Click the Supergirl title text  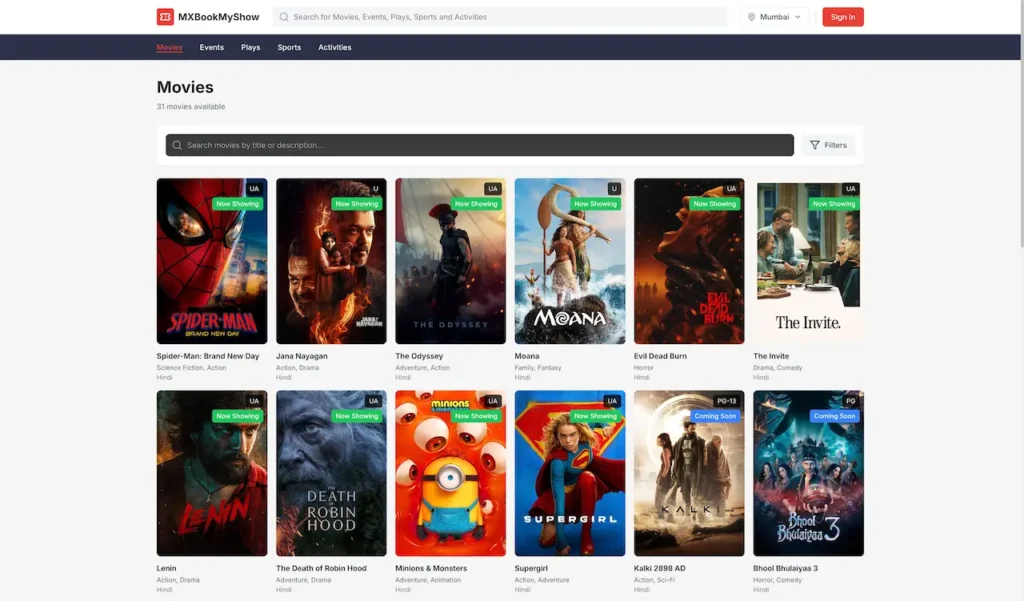tap(531, 568)
